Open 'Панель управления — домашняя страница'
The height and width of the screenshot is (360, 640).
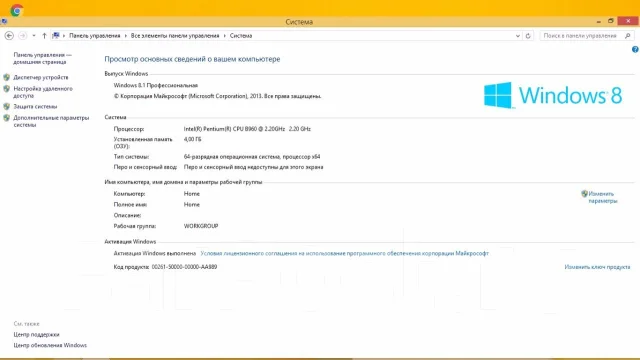click(42, 58)
